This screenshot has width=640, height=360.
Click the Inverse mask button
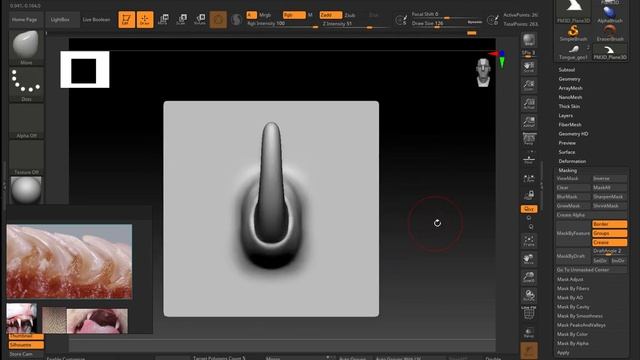[x=609, y=178]
